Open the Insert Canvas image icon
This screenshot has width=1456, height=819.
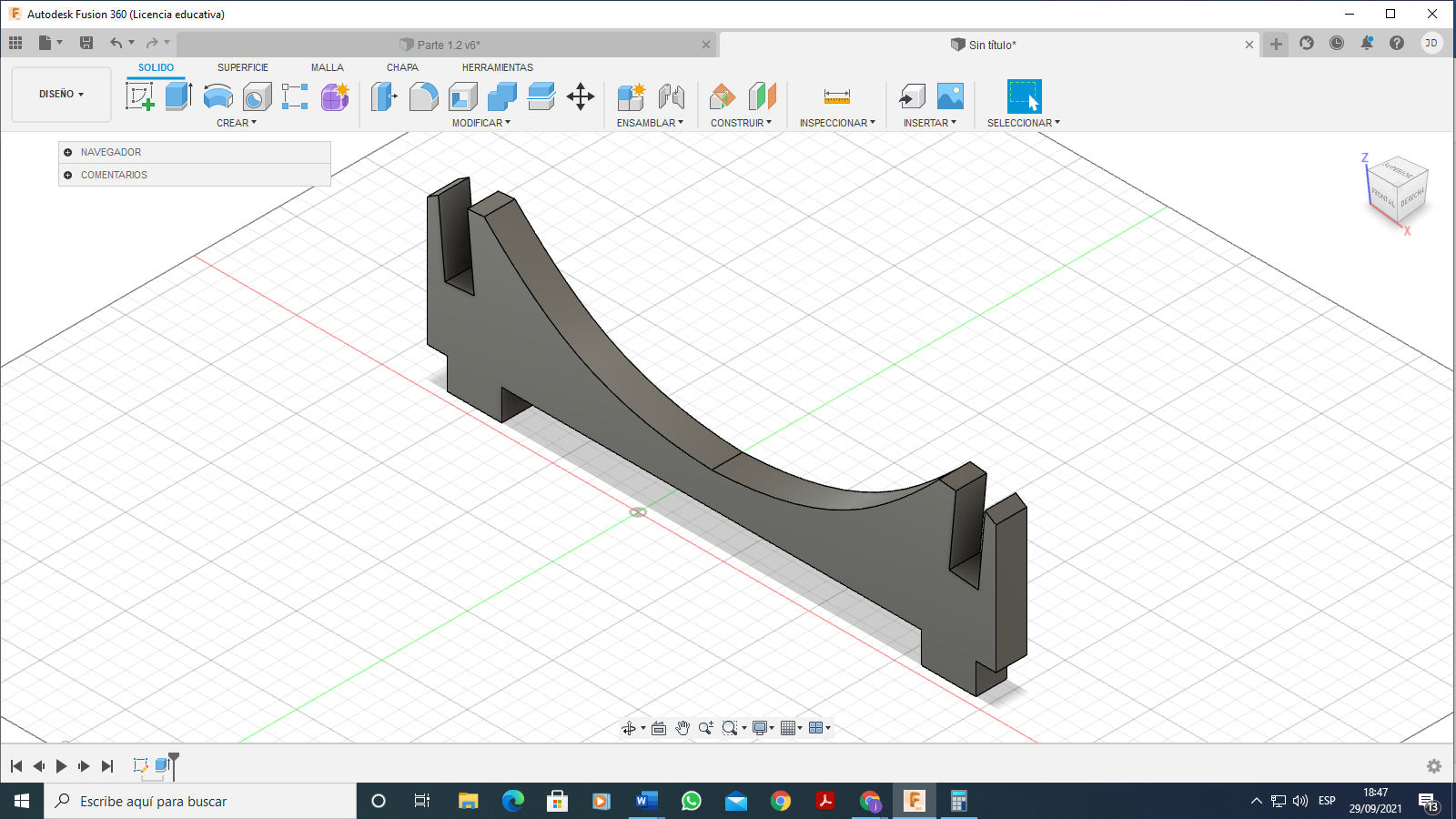950,96
